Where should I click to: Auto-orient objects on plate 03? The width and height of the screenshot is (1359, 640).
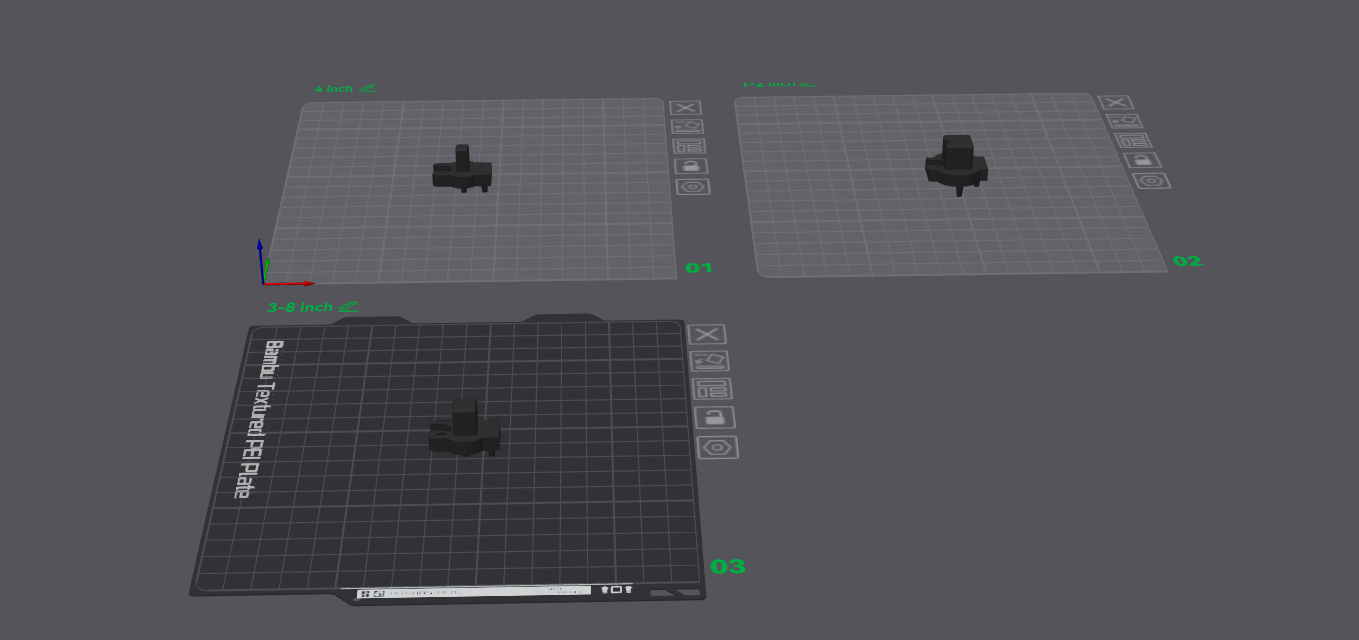pyautogui.click(x=710, y=361)
